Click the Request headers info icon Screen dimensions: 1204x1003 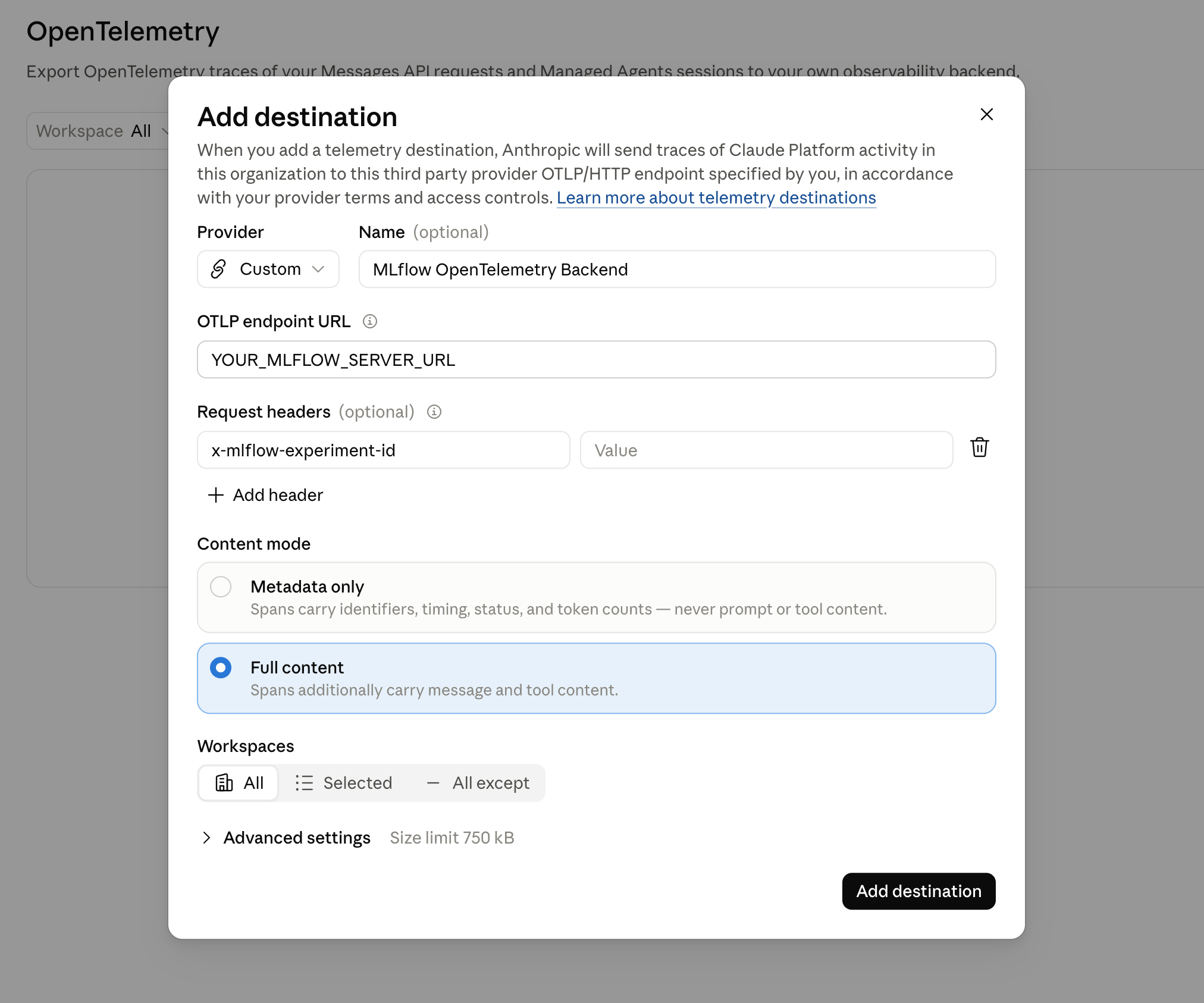tap(434, 412)
